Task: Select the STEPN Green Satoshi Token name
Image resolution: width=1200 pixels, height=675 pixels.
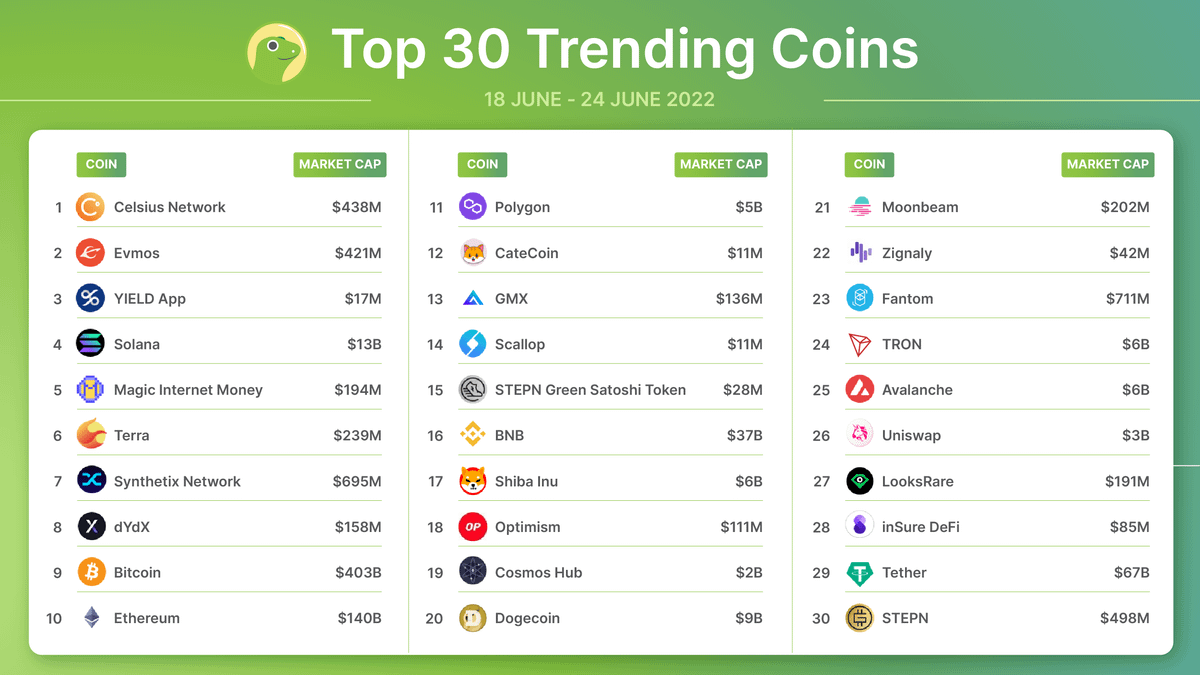Action: click(590, 390)
